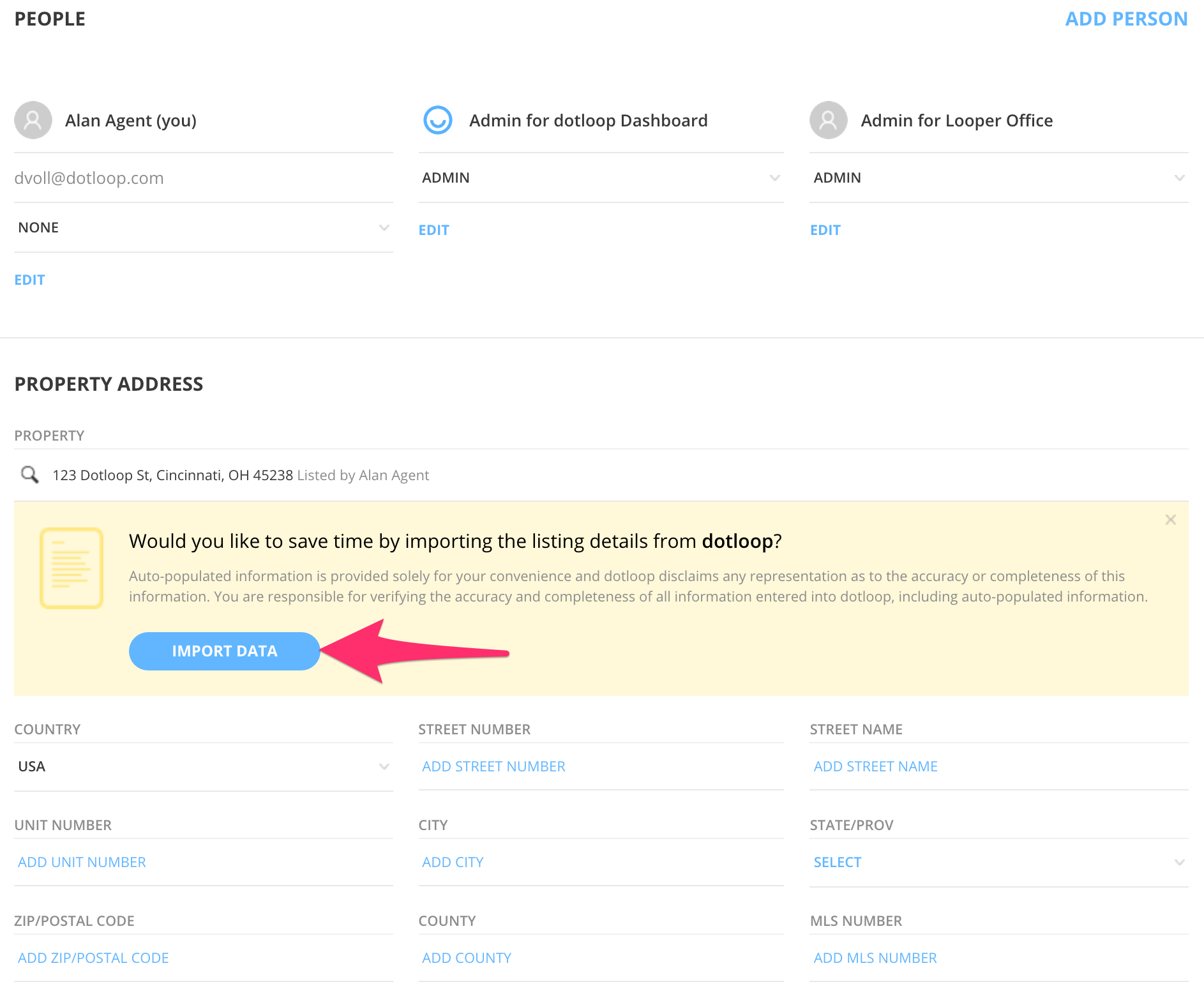Click EDIT under Alan Agent
Viewport: 1204px width, 991px height.
point(29,280)
